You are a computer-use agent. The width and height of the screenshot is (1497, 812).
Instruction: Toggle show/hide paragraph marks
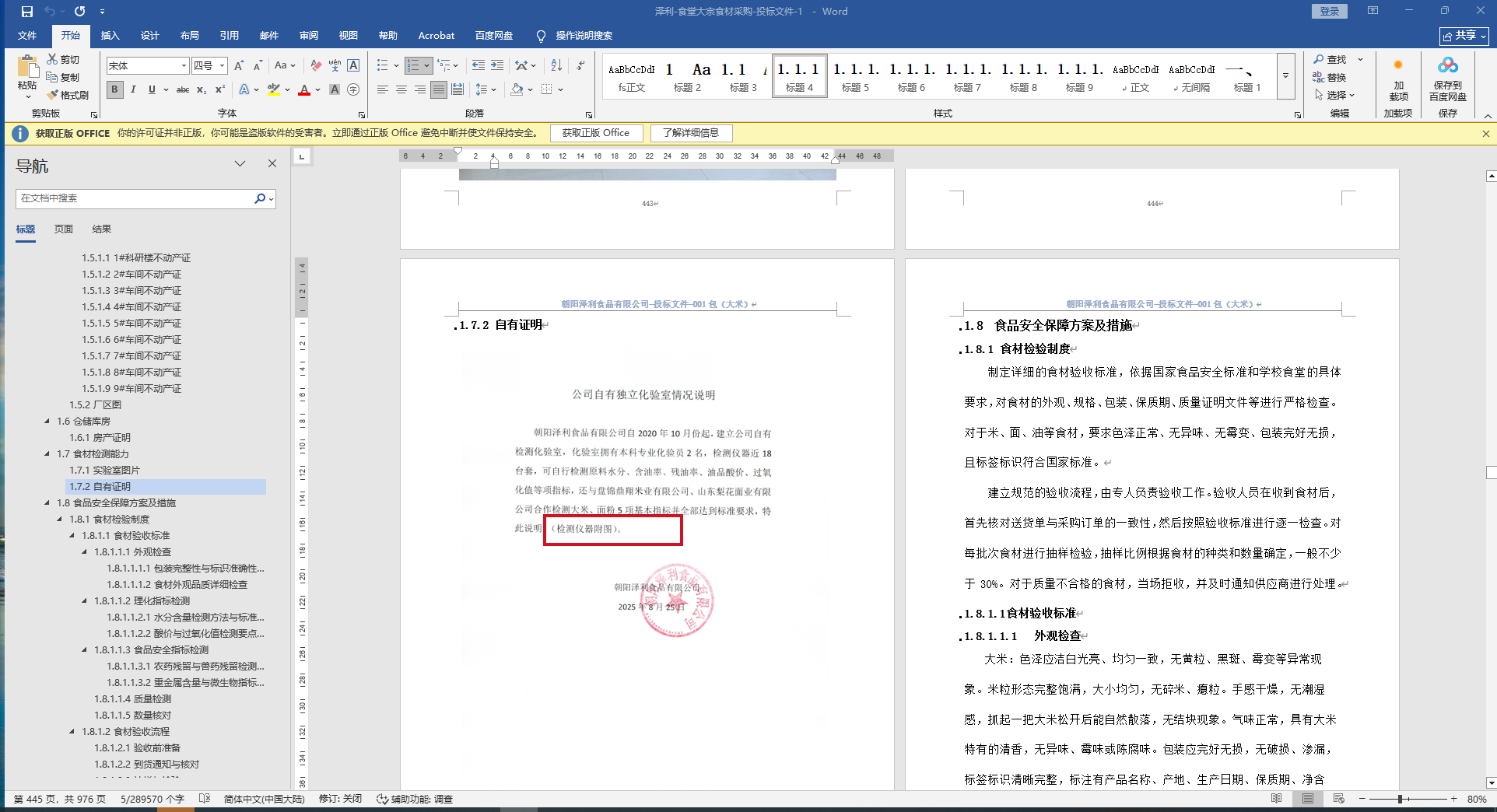coord(580,66)
